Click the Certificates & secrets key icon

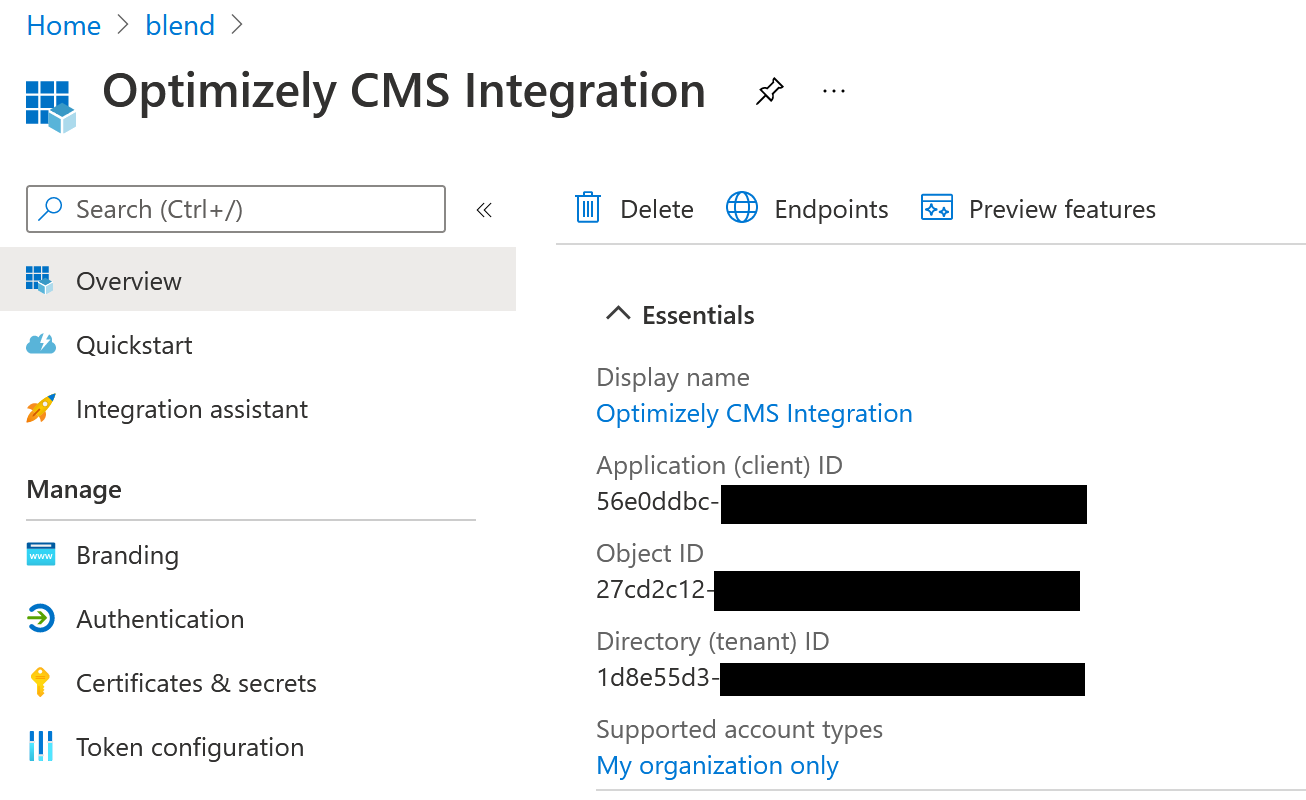(40, 682)
